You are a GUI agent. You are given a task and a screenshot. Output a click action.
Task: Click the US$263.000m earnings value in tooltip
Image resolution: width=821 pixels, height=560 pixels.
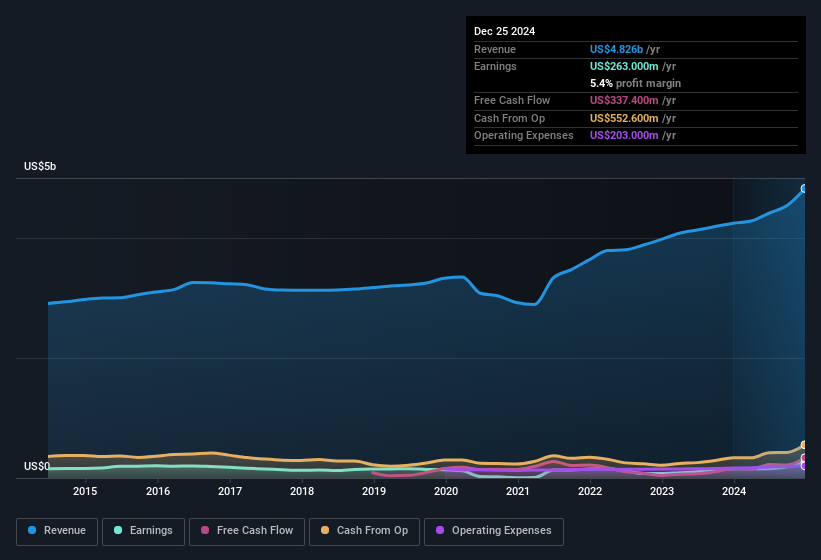pos(624,66)
